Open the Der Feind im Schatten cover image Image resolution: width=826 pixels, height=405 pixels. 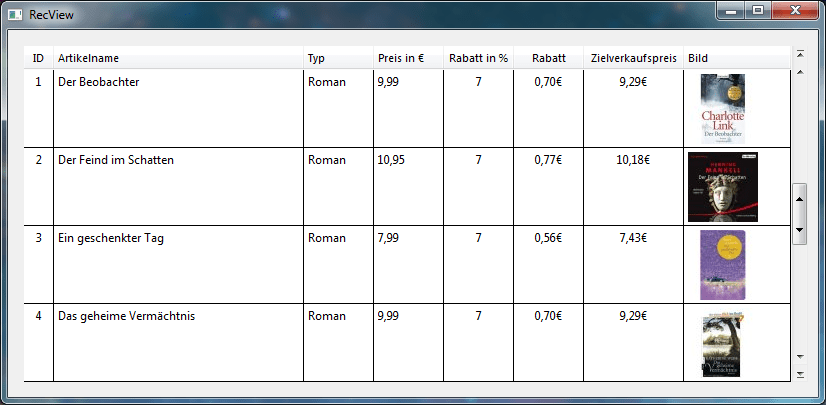pyautogui.click(x=723, y=187)
